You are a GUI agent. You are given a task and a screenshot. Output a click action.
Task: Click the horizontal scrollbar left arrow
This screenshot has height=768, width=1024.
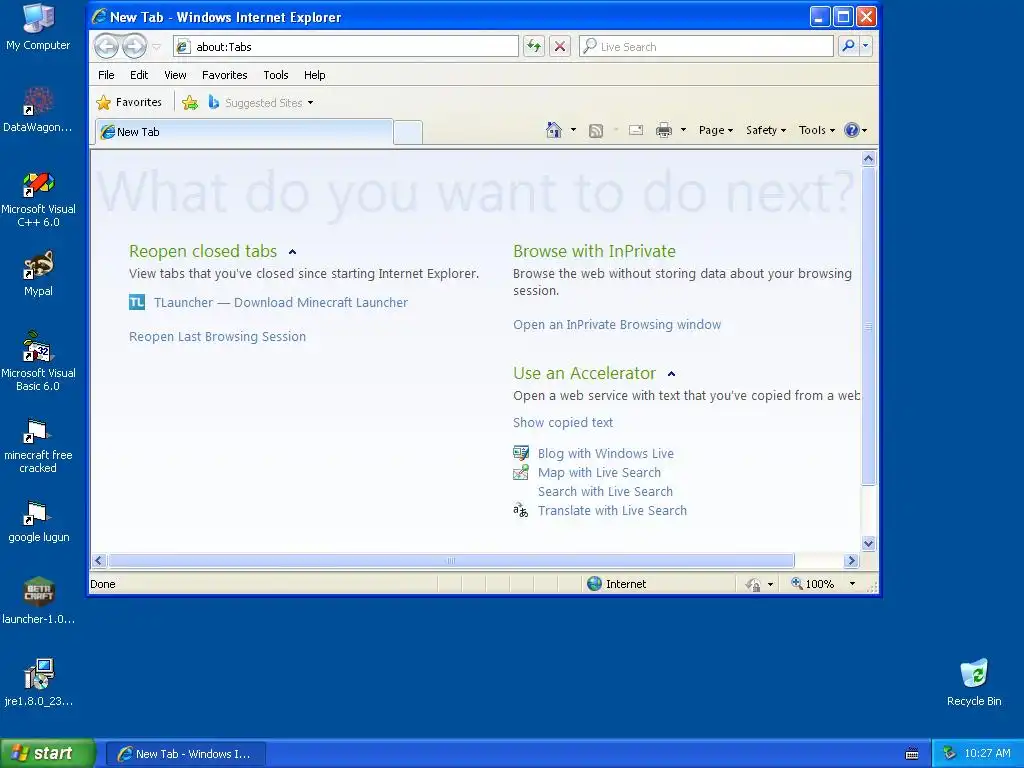(99, 560)
